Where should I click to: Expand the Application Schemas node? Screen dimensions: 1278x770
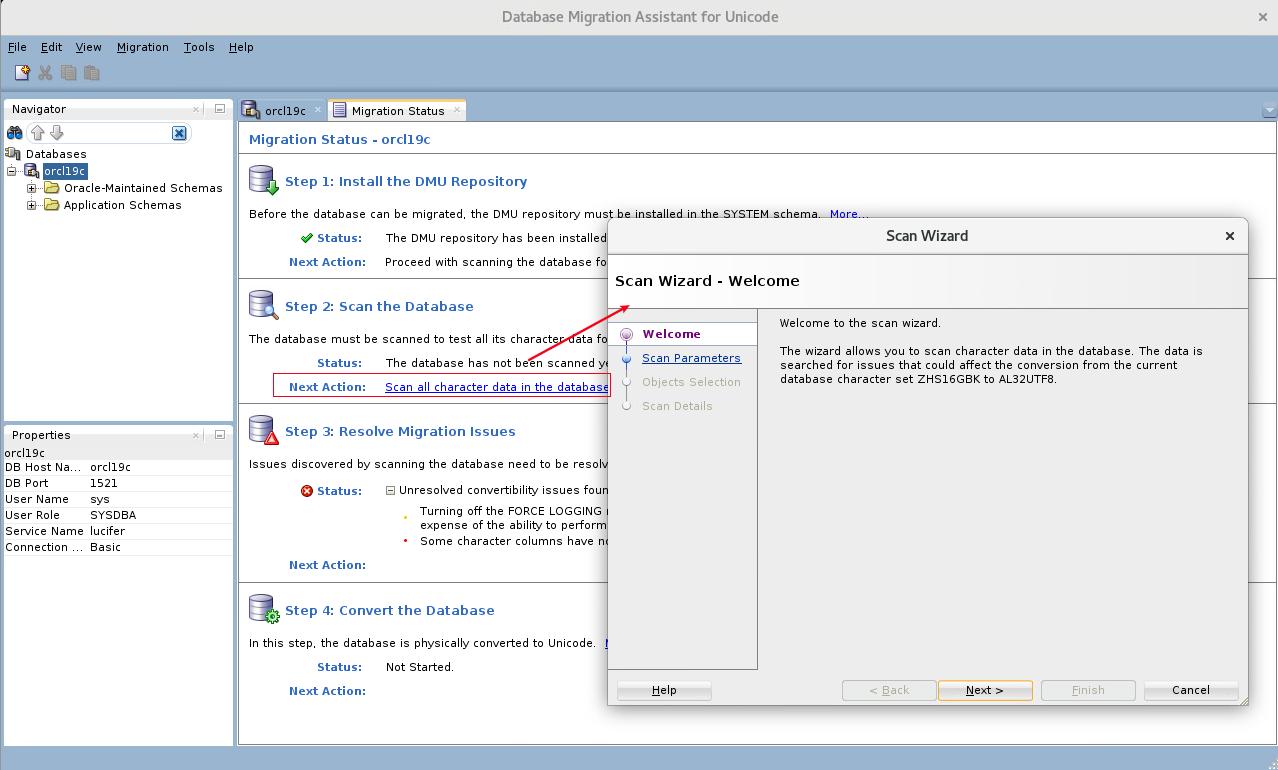tap(32, 205)
